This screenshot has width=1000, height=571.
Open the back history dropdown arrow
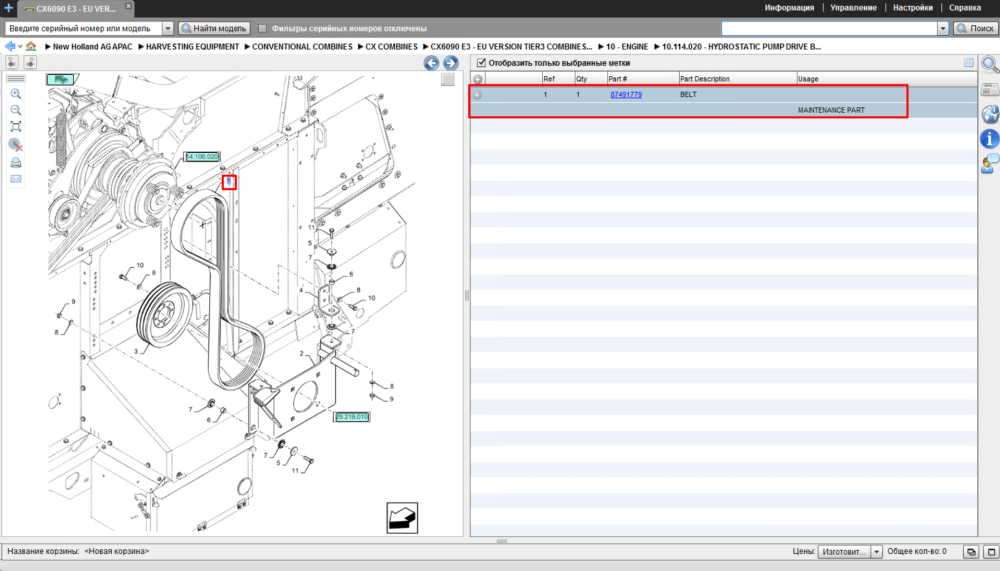pyautogui.click(x=20, y=47)
